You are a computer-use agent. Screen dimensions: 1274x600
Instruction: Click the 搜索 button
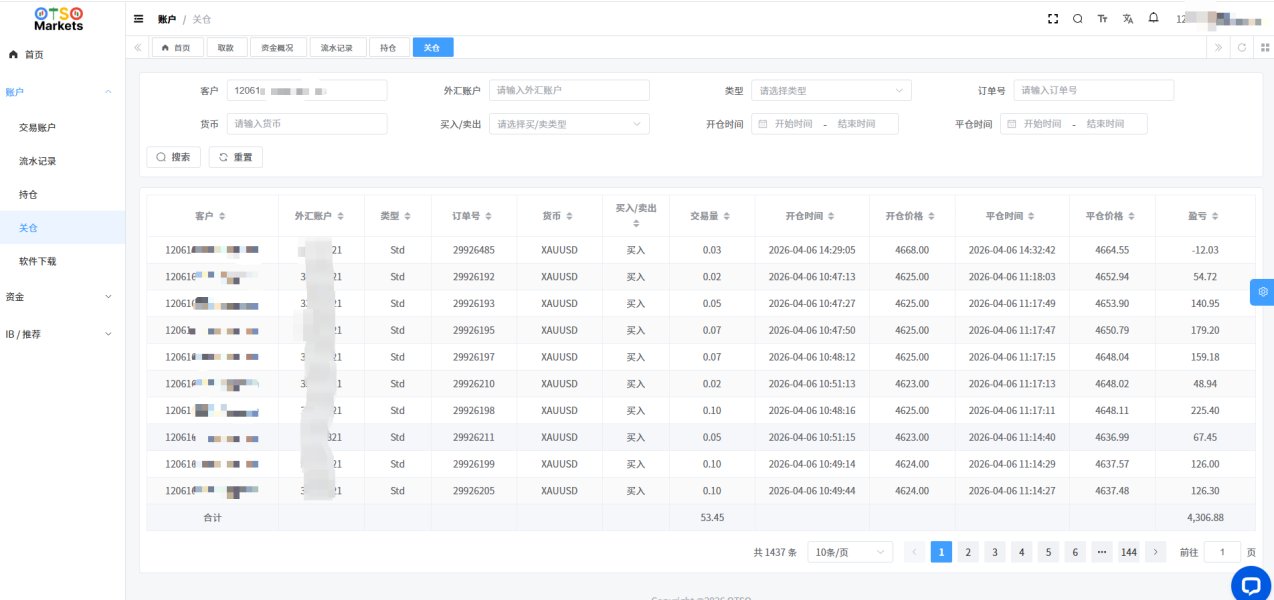173,157
